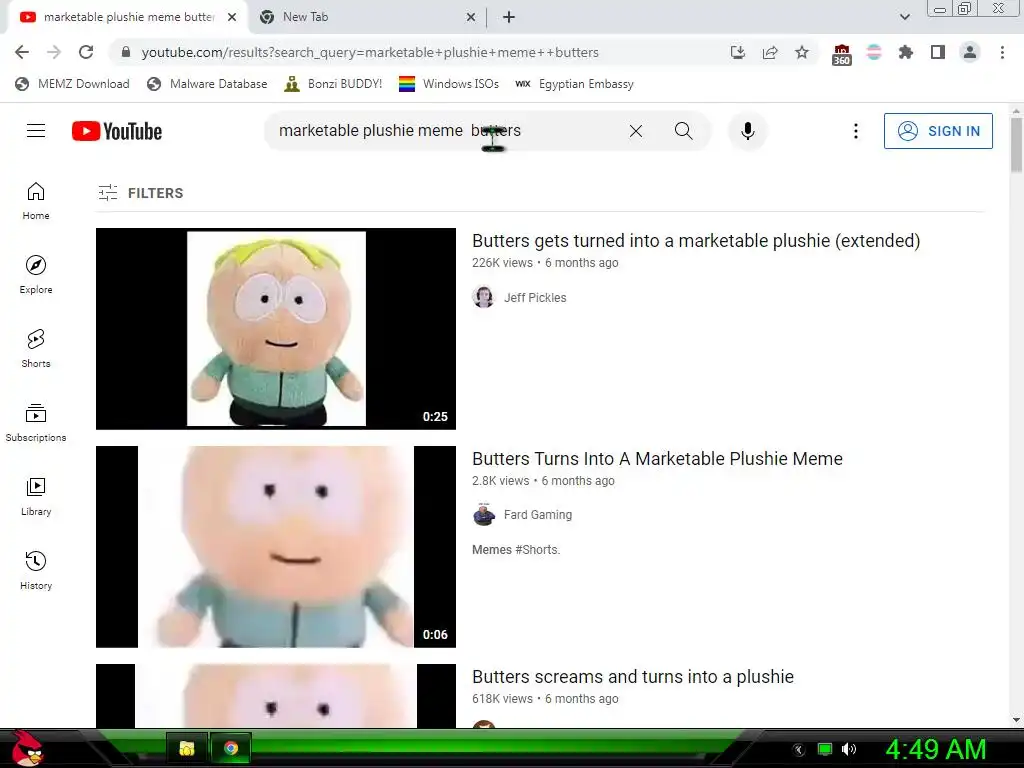Click the share page icon in address bar
1024x768 pixels.
point(770,52)
